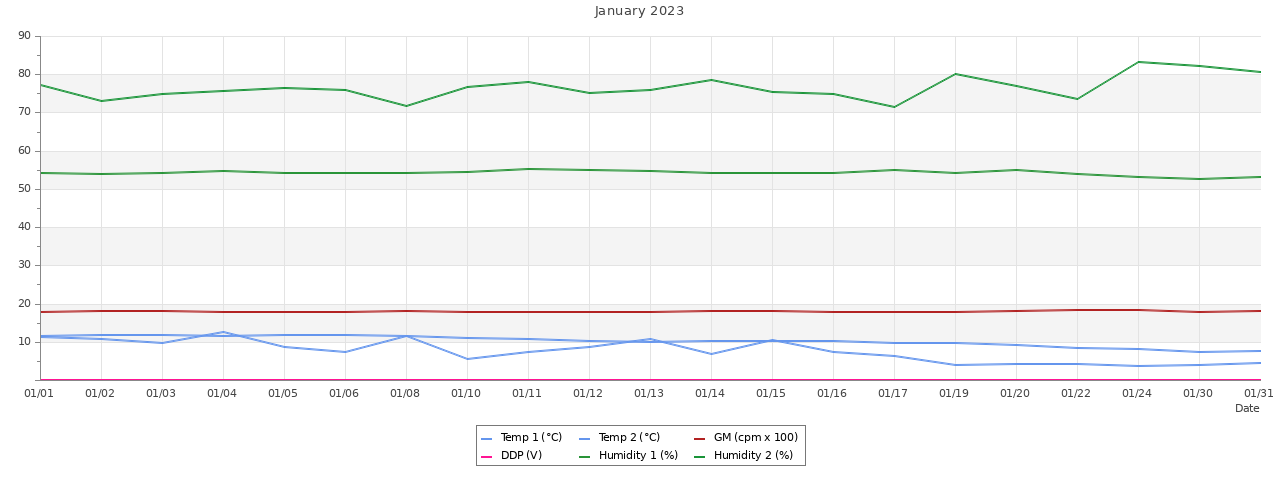This screenshot has height=500, width=1280.
Task: Click the dark red GM legend color marker
Action: (700, 439)
